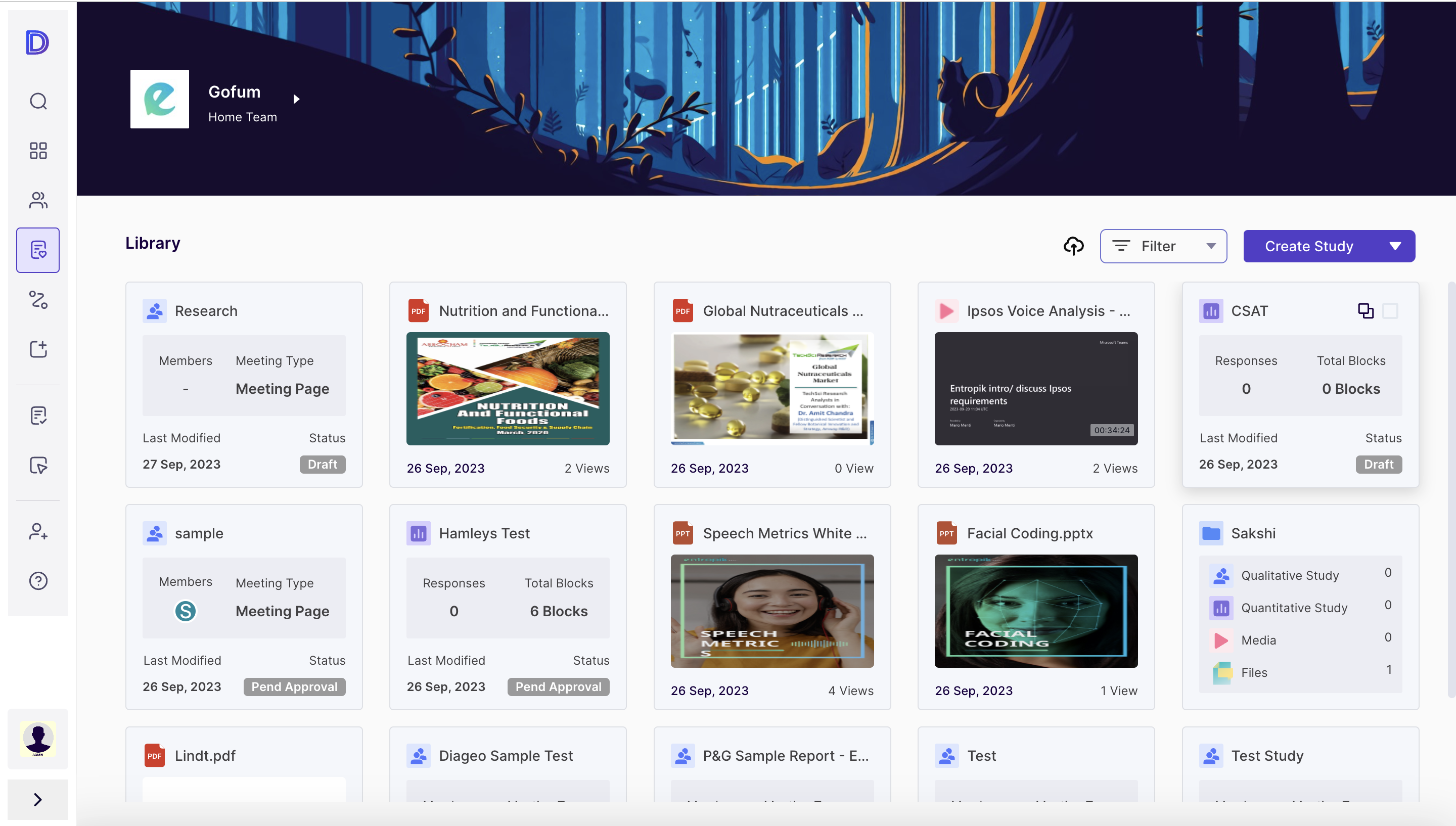The height and width of the screenshot is (826, 1456).
Task: Click the Test card study icon
Action: 947,755
